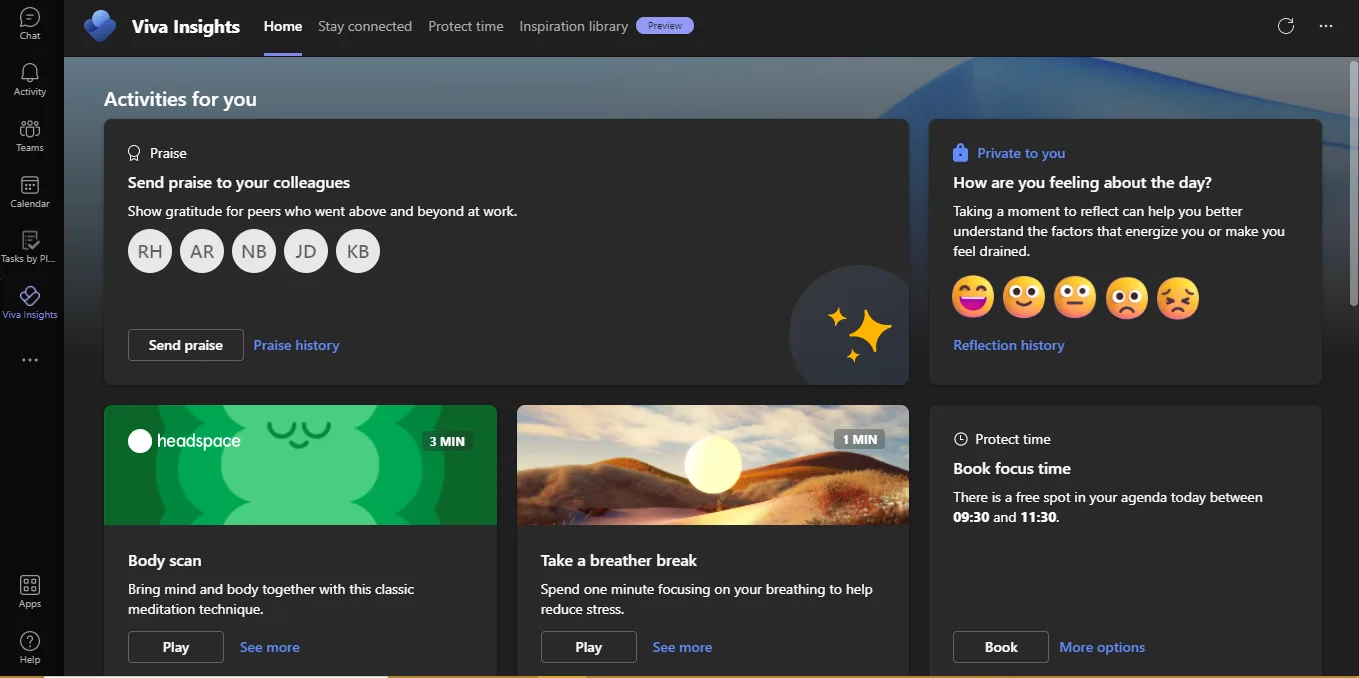Open the Calendar
Viewport: 1359px width, 678px height.
29,190
